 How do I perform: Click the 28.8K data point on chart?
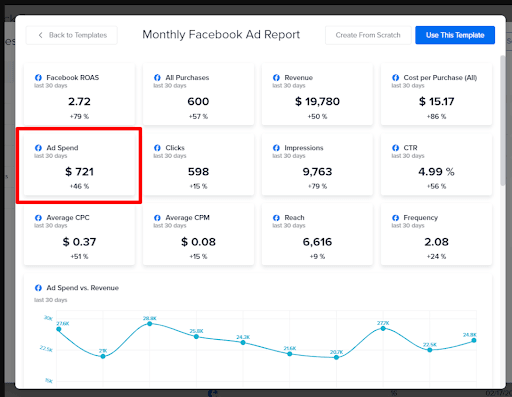150,324
